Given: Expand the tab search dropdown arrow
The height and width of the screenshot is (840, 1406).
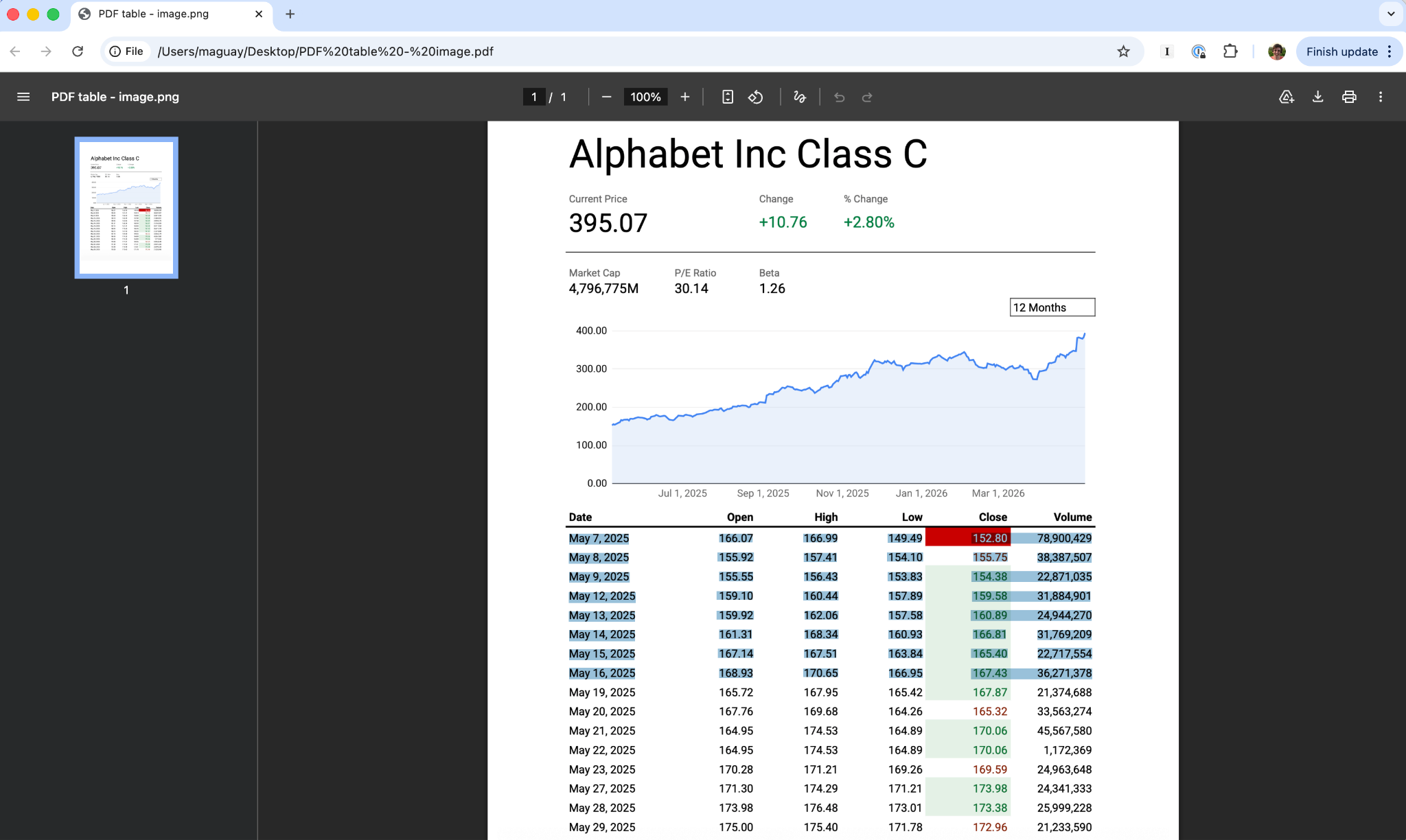Looking at the screenshot, I should click(1391, 14).
